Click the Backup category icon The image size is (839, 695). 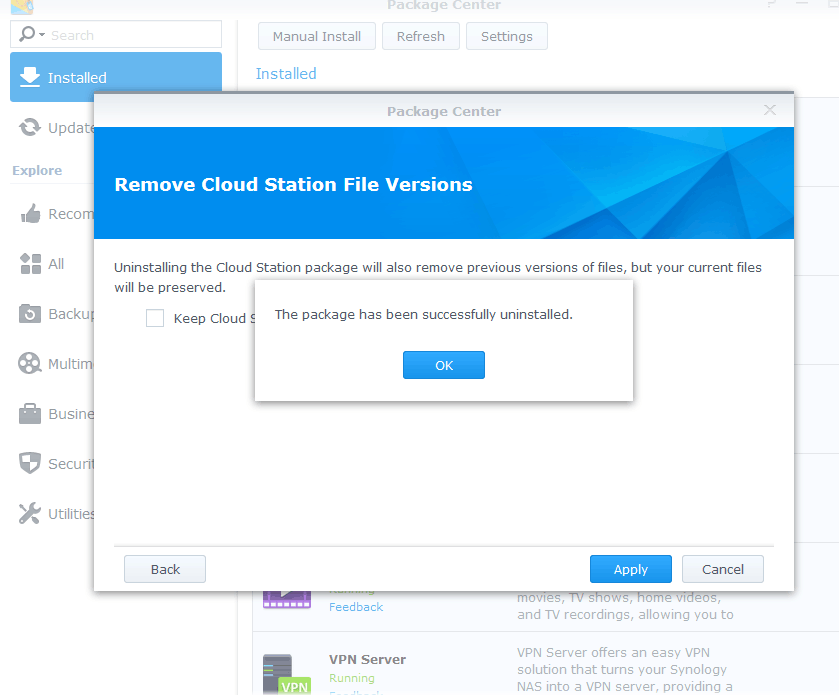(29, 313)
